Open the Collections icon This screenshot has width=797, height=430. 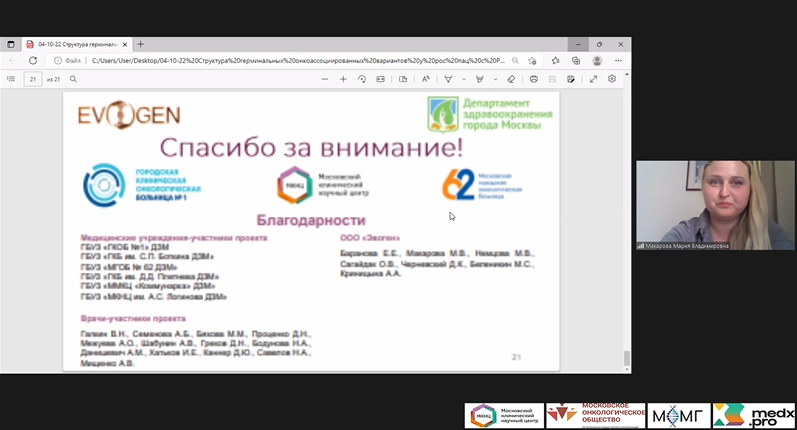tap(576, 60)
